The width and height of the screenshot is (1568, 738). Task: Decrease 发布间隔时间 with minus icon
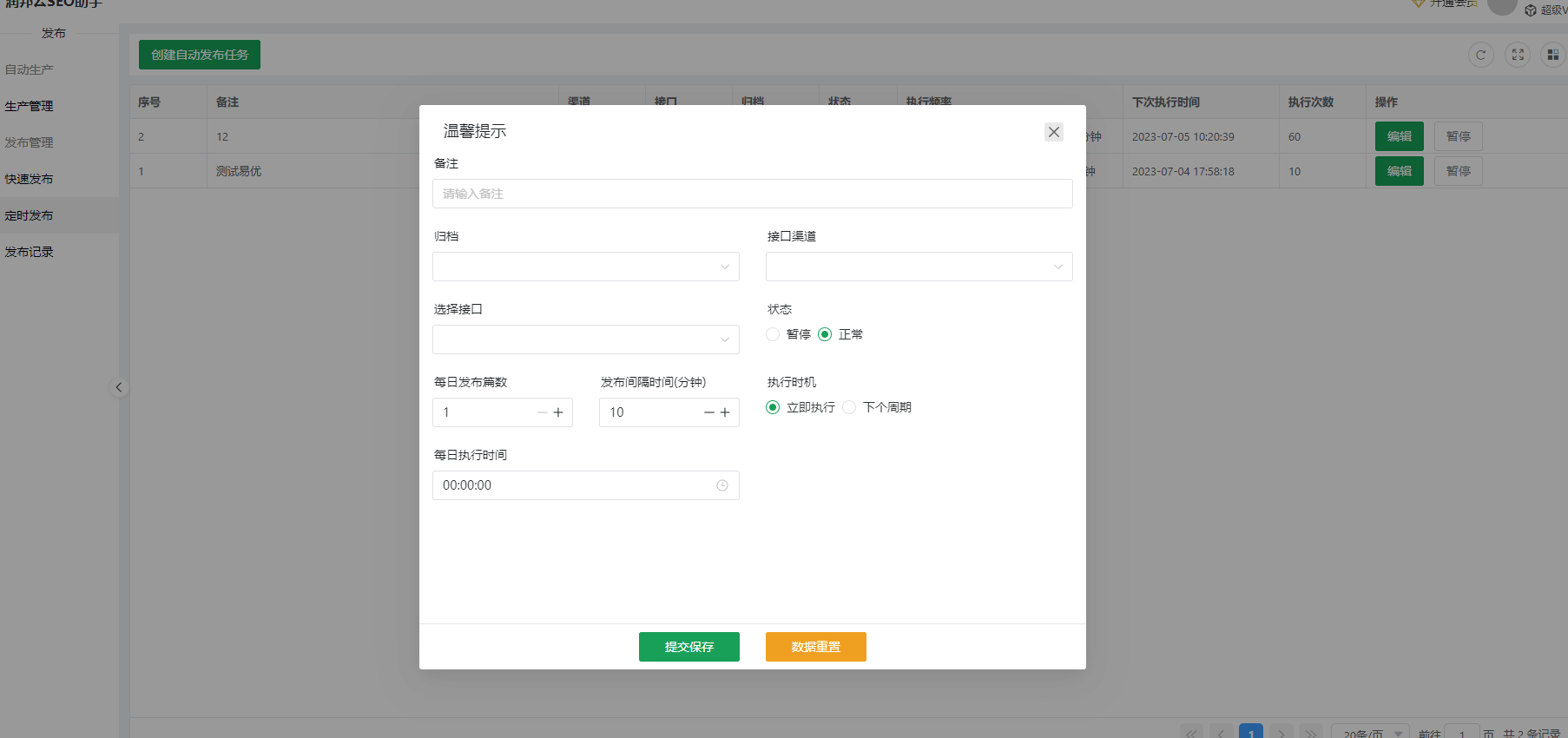pos(709,412)
